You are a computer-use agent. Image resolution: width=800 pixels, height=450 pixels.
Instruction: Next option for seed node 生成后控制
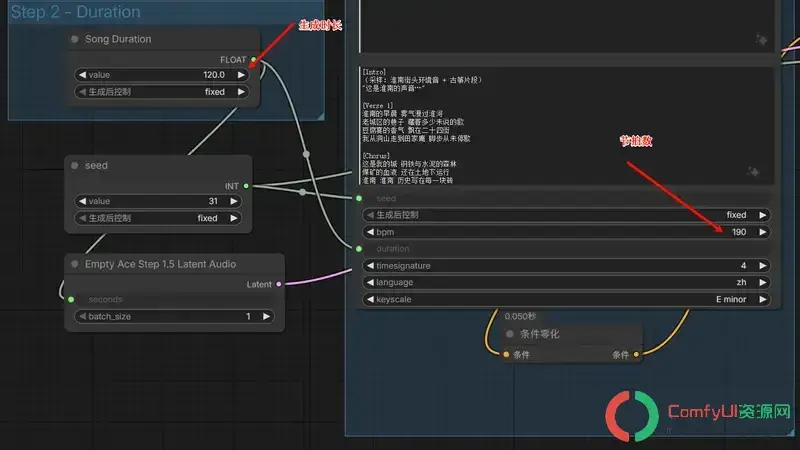click(234, 218)
